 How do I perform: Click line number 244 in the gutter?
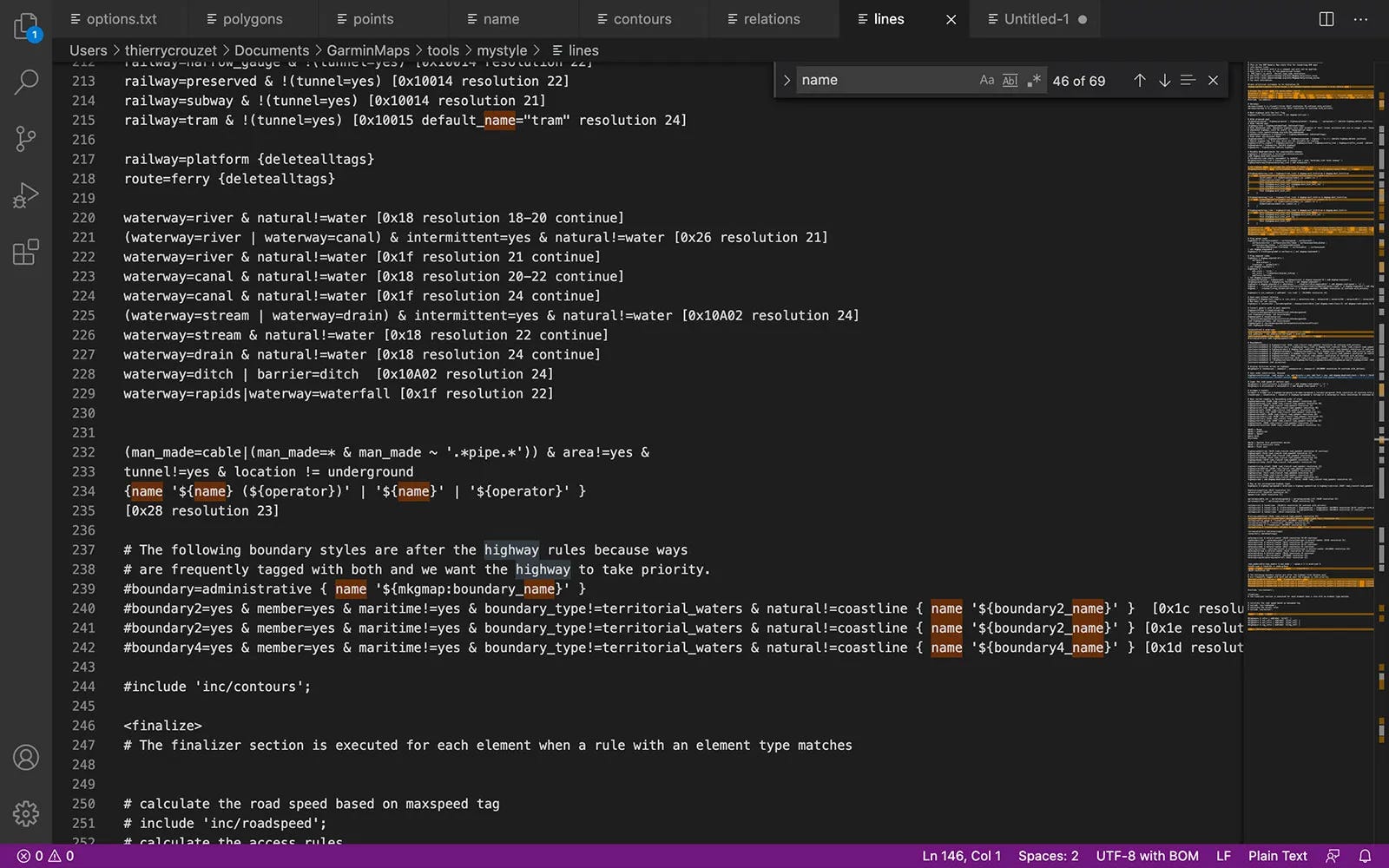click(83, 687)
